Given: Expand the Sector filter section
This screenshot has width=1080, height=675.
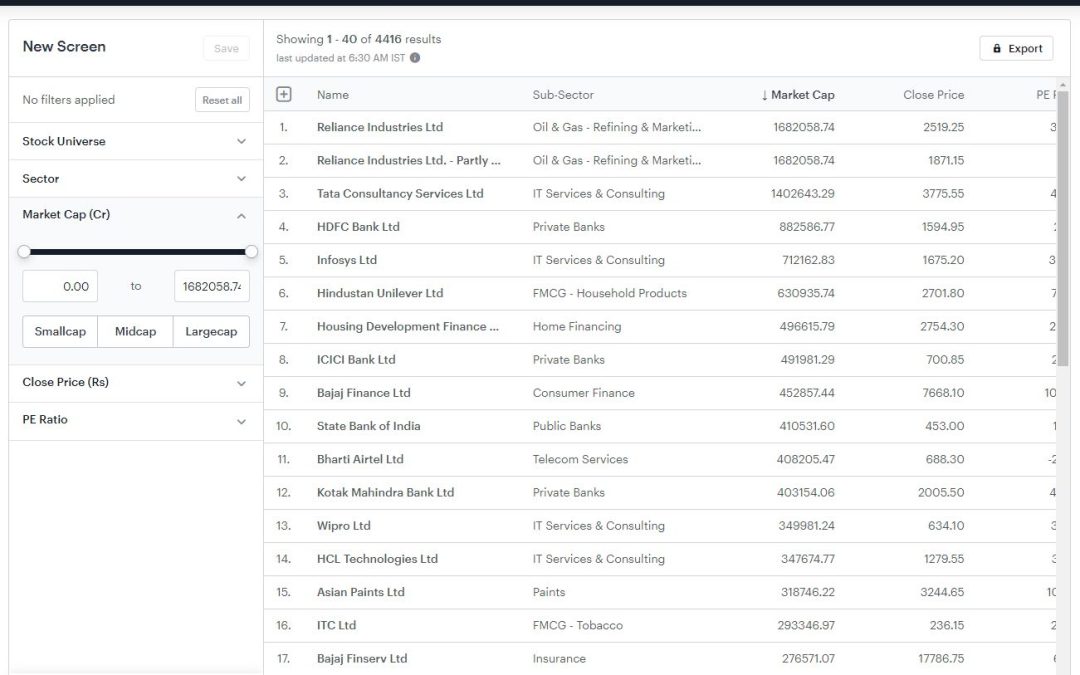Looking at the screenshot, I should [136, 178].
